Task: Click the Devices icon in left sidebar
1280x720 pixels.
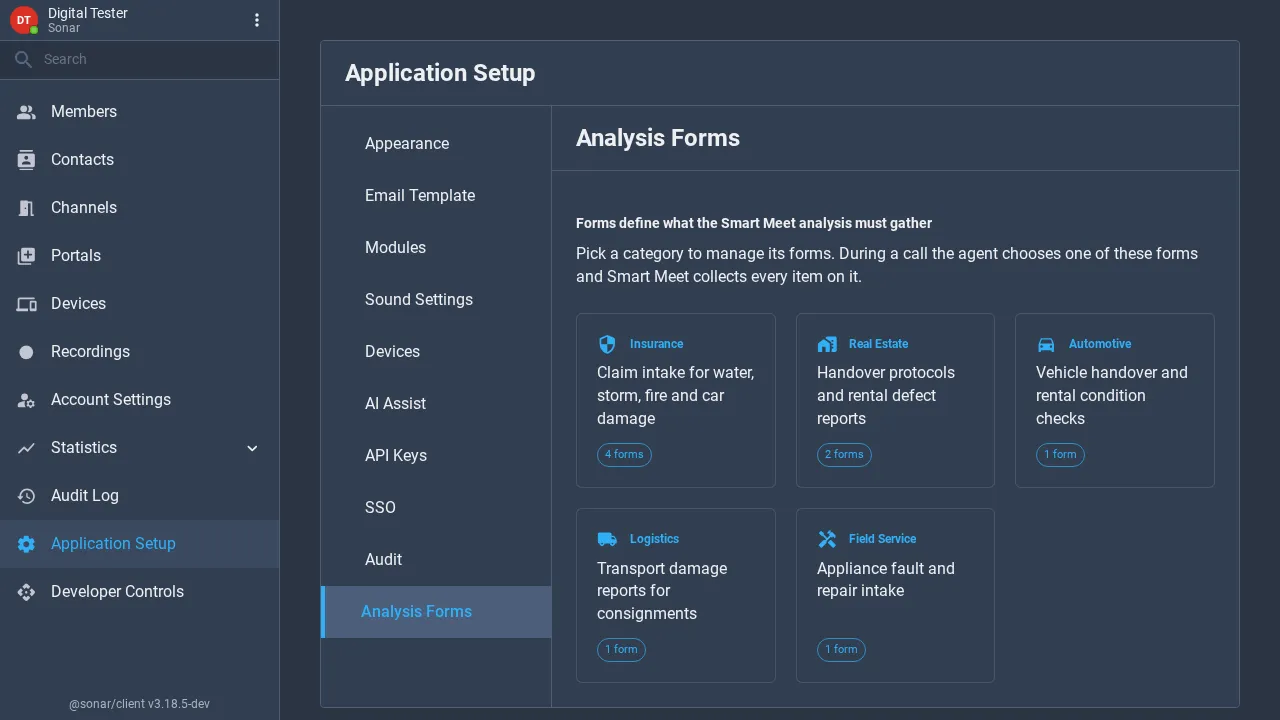Action: pyautogui.click(x=26, y=304)
